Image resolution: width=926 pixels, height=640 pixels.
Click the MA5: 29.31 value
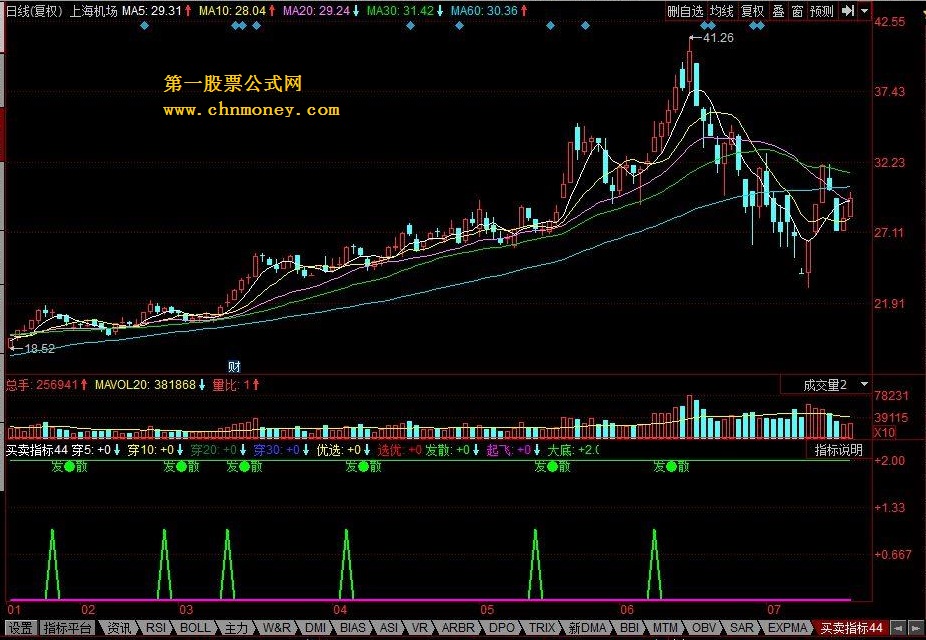point(152,11)
